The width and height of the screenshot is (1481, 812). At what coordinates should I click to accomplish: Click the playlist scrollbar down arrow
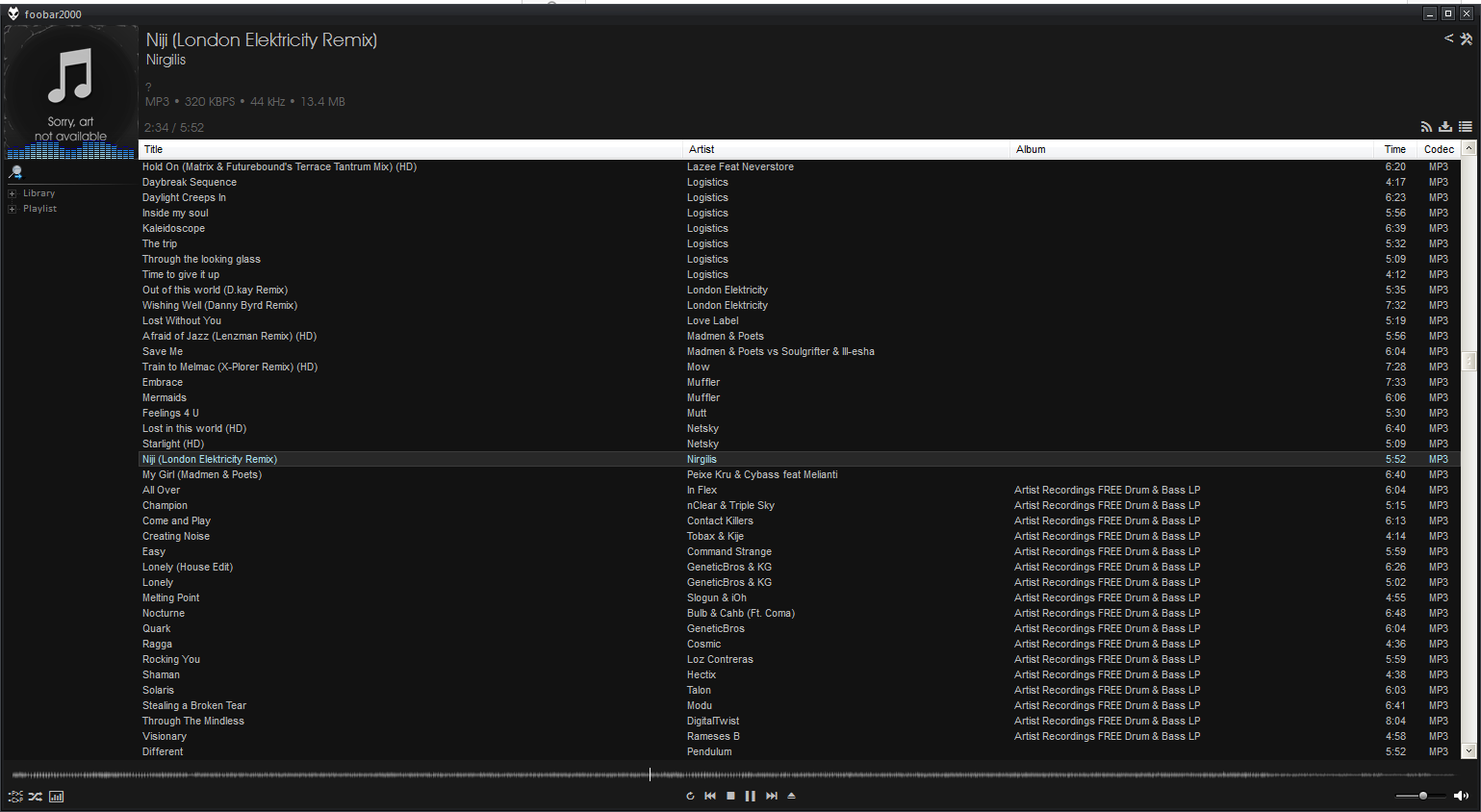point(1468,751)
